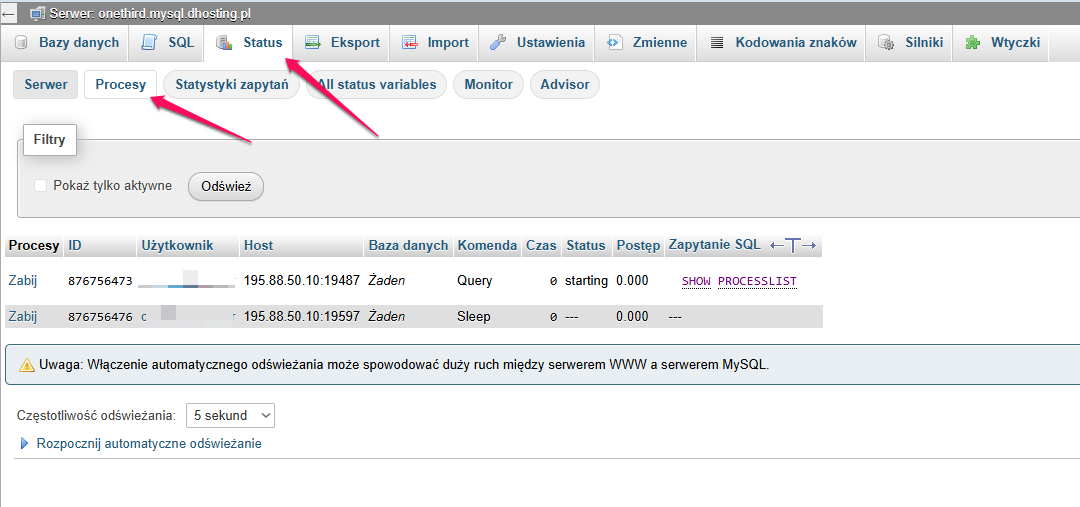
Task: Click Rozpocznij automatyczne odświeżanie link
Action: pyautogui.click(x=149, y=444)
